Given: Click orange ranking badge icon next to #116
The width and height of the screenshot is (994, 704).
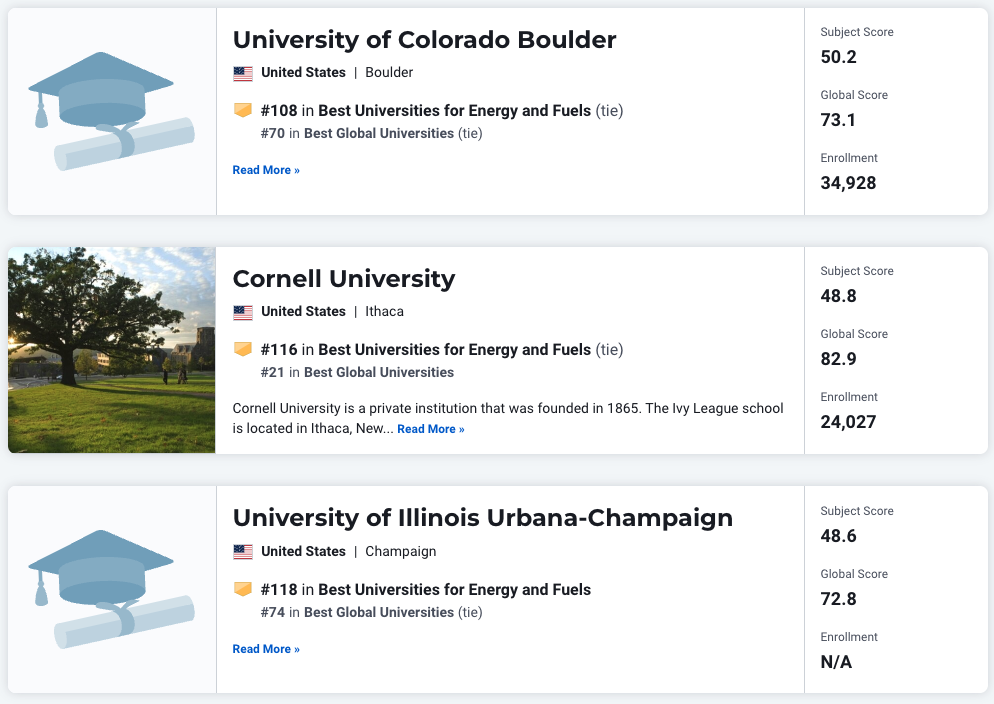Looking at the screenshot, I should pos(243,350).
